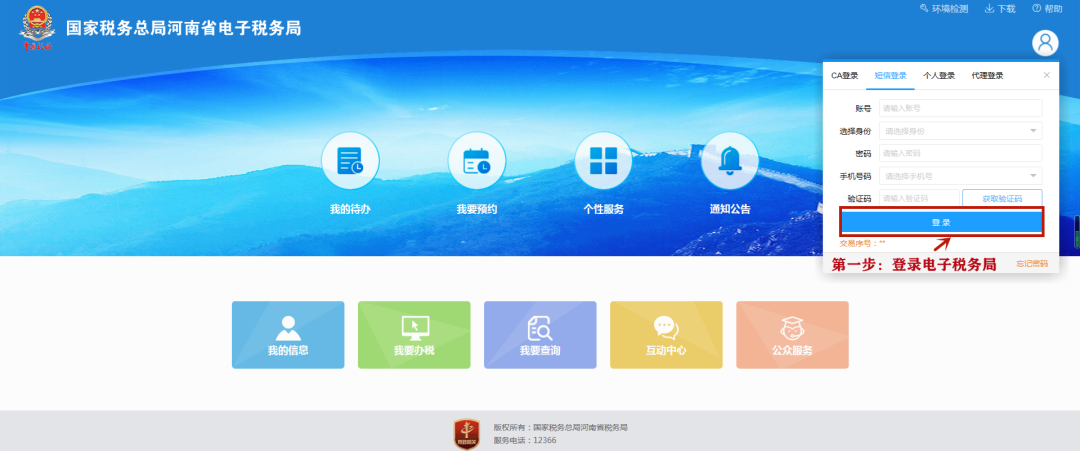Screen dimensions: 1080x451
Task: Switch to the 个人登录 tab
Action: tap(939, 76)
